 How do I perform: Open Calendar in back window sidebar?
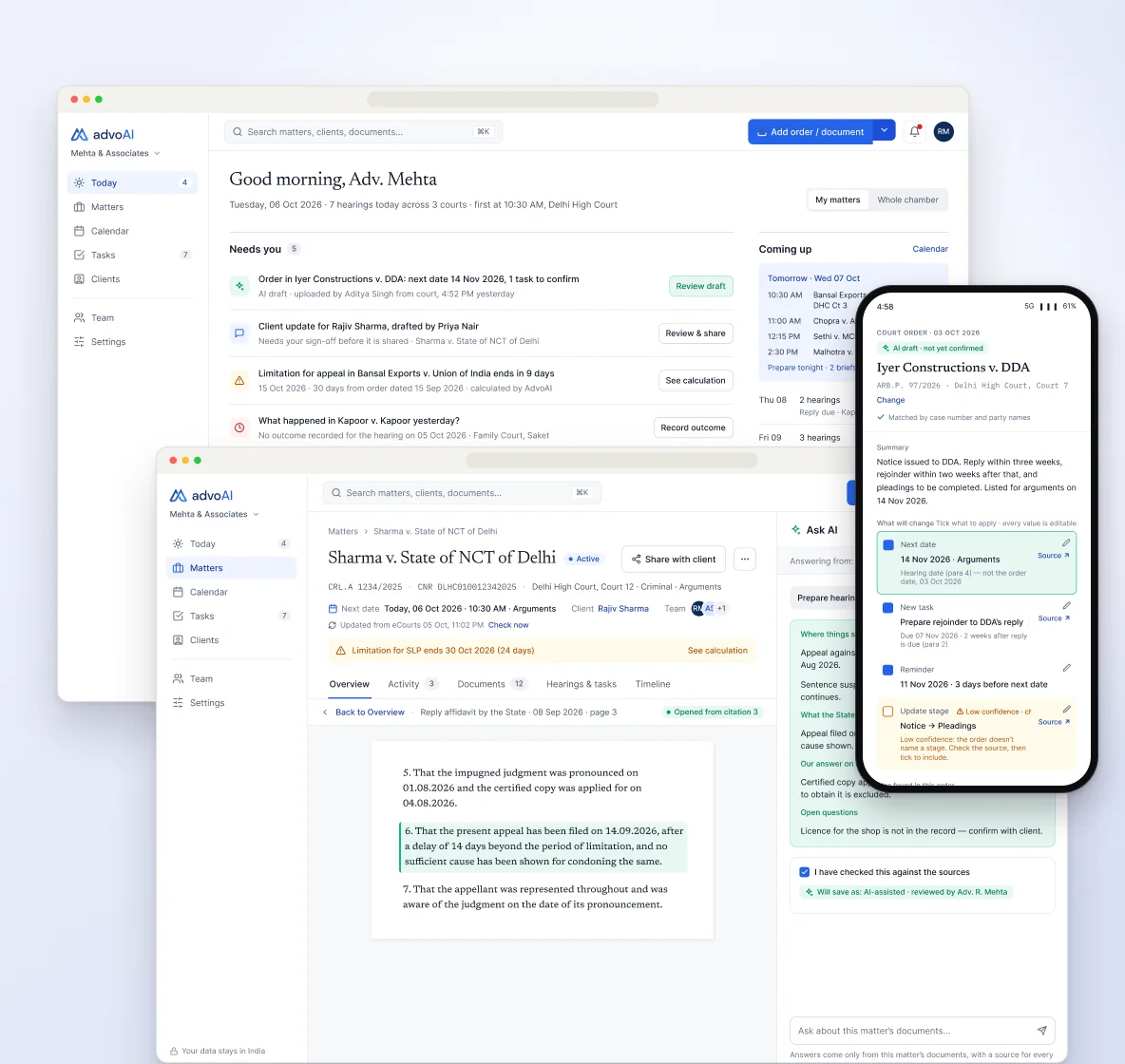pos(132,231)
